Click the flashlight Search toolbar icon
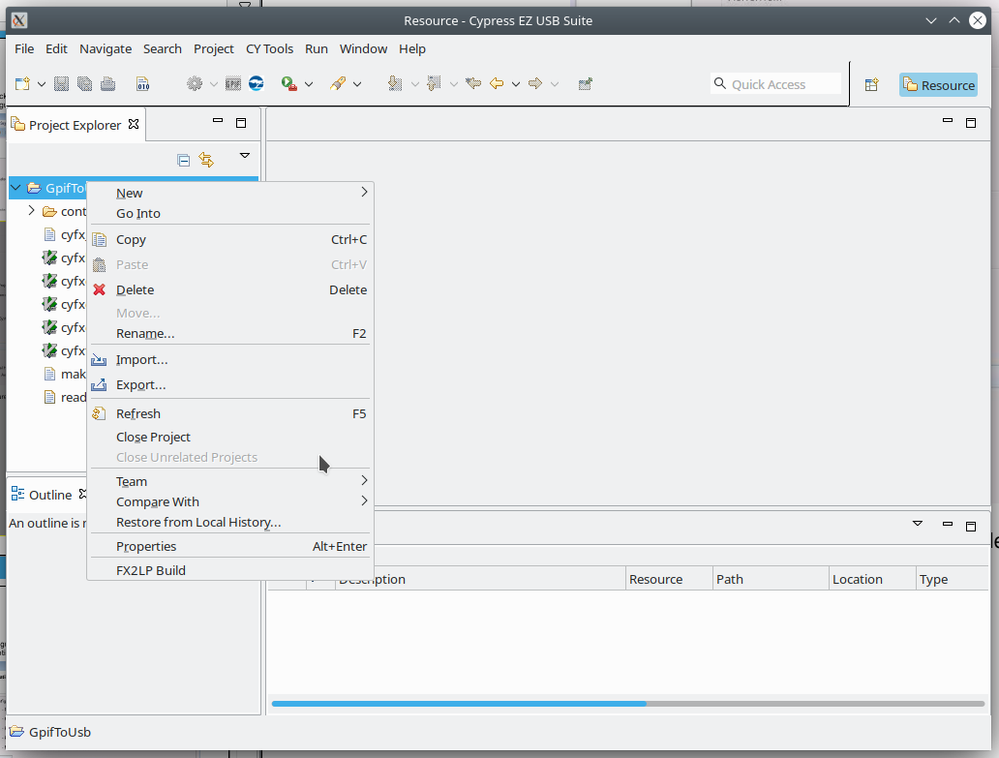The width and height of the screenshot is (999, 758). click(338, 83)
